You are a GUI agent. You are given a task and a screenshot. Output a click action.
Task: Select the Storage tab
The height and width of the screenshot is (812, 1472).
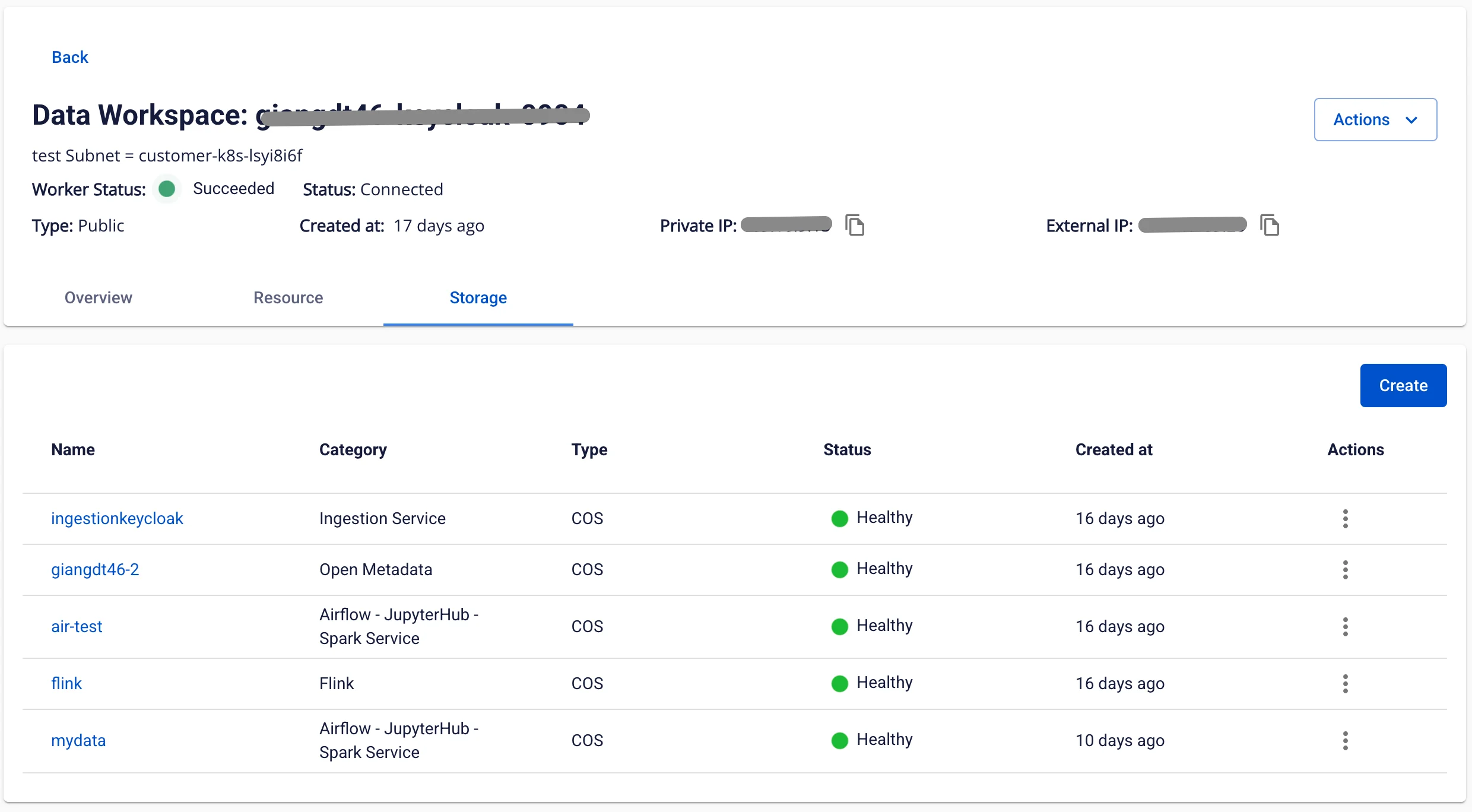478,297
